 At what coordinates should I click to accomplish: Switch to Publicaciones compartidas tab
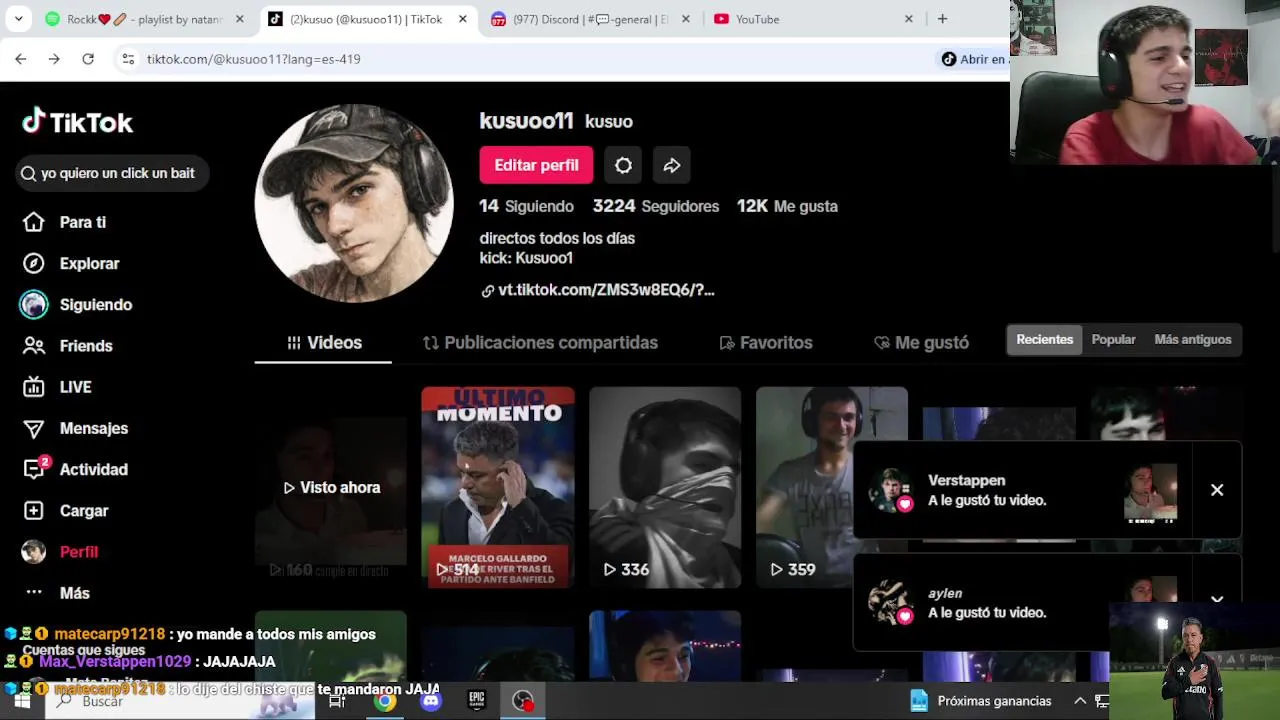pyautogui.click(x=540, y=343)
